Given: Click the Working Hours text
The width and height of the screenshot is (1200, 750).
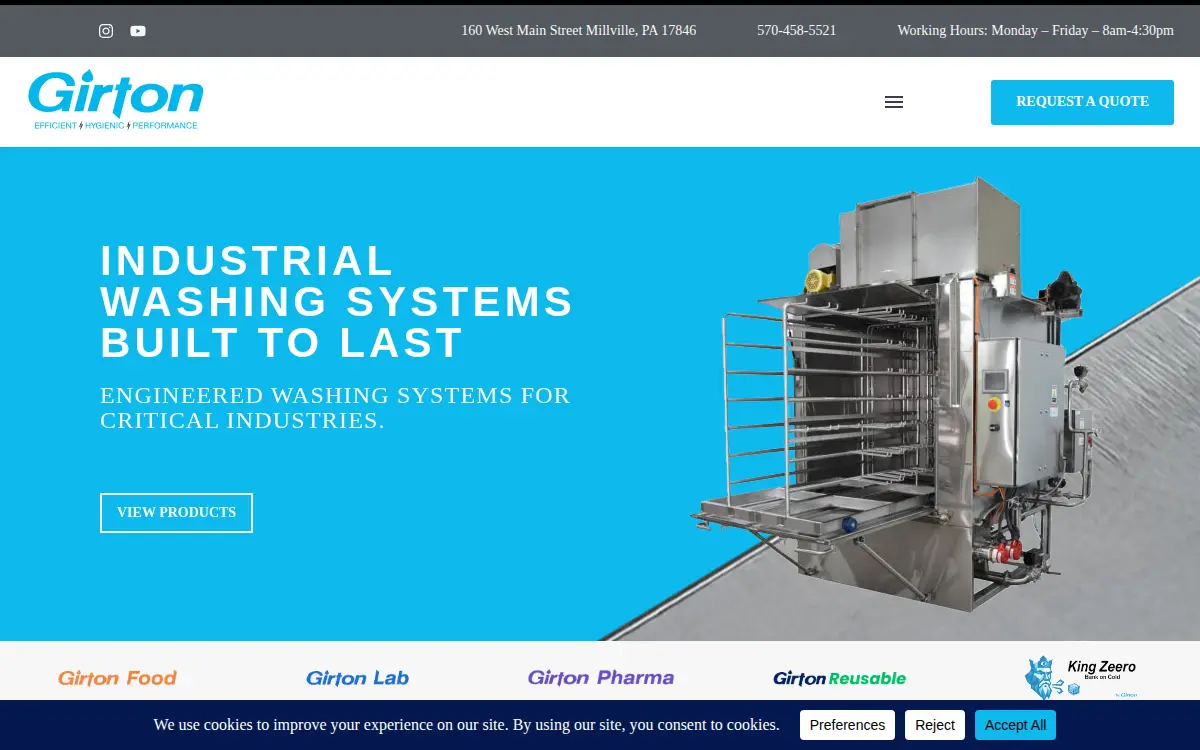Looking at the screenshot, I should 1036,31.
